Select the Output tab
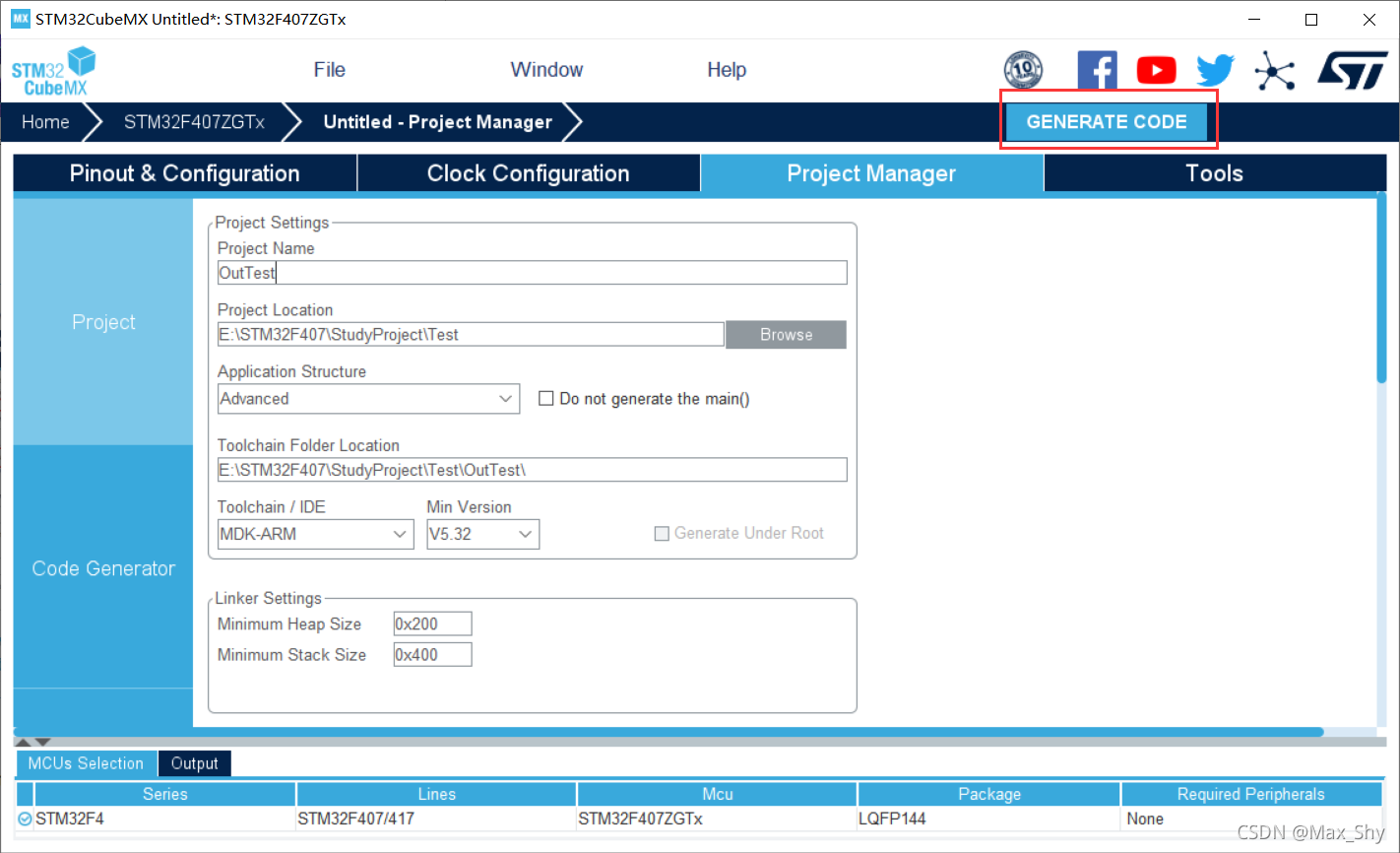 click(x=195, y=763)
